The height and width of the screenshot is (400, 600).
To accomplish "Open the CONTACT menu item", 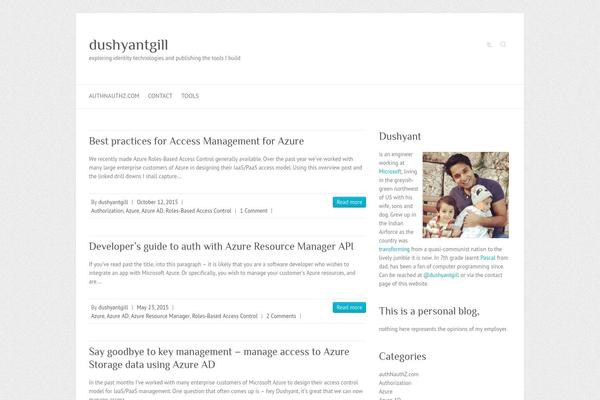I will point(160,96).
